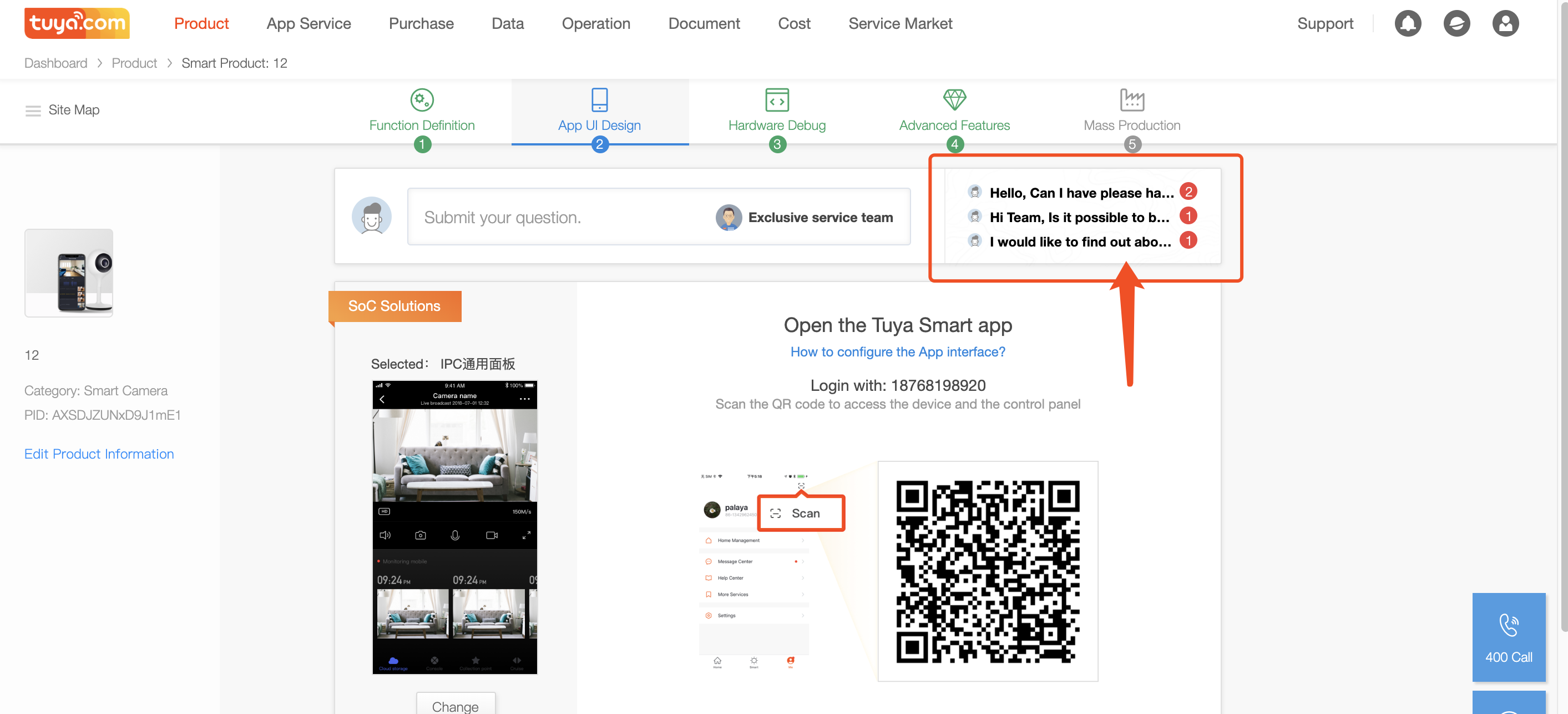This screenshot has width=1568, height=714.
Task: Click the 400 Call phone button
Action: coord(1508,637)
